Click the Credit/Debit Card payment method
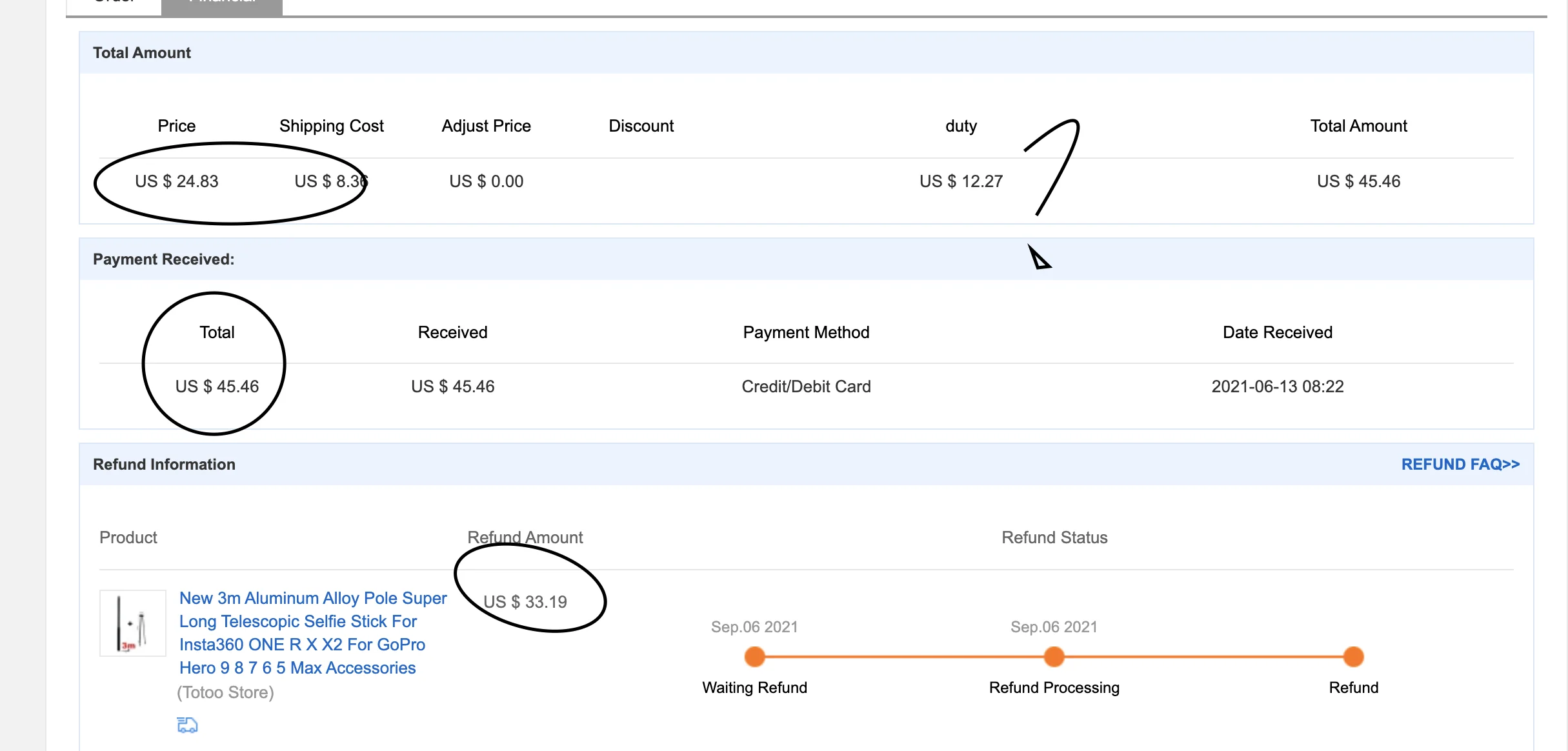Screen dimensions: 1568x751 (806, 386)
